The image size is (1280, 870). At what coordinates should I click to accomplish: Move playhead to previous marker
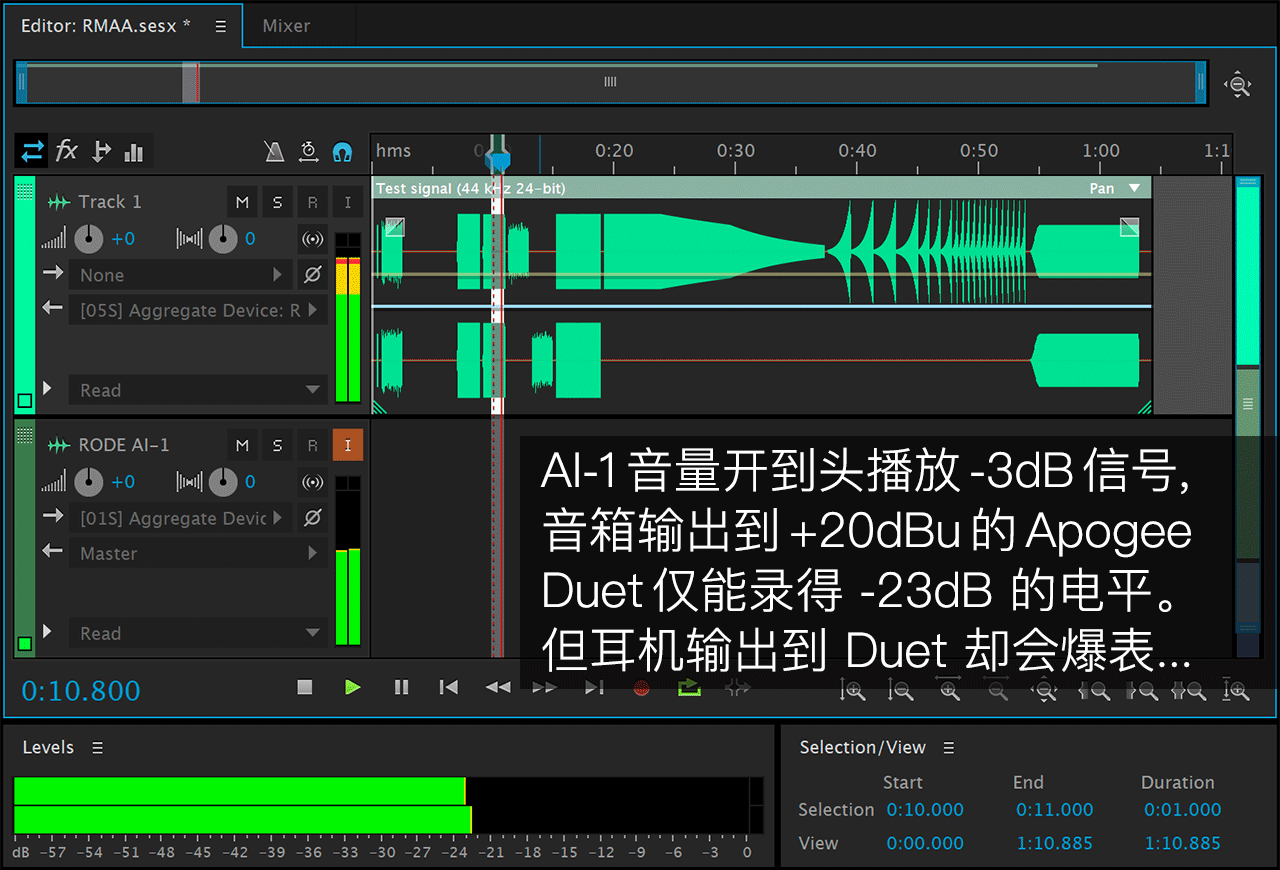[449, 687]
